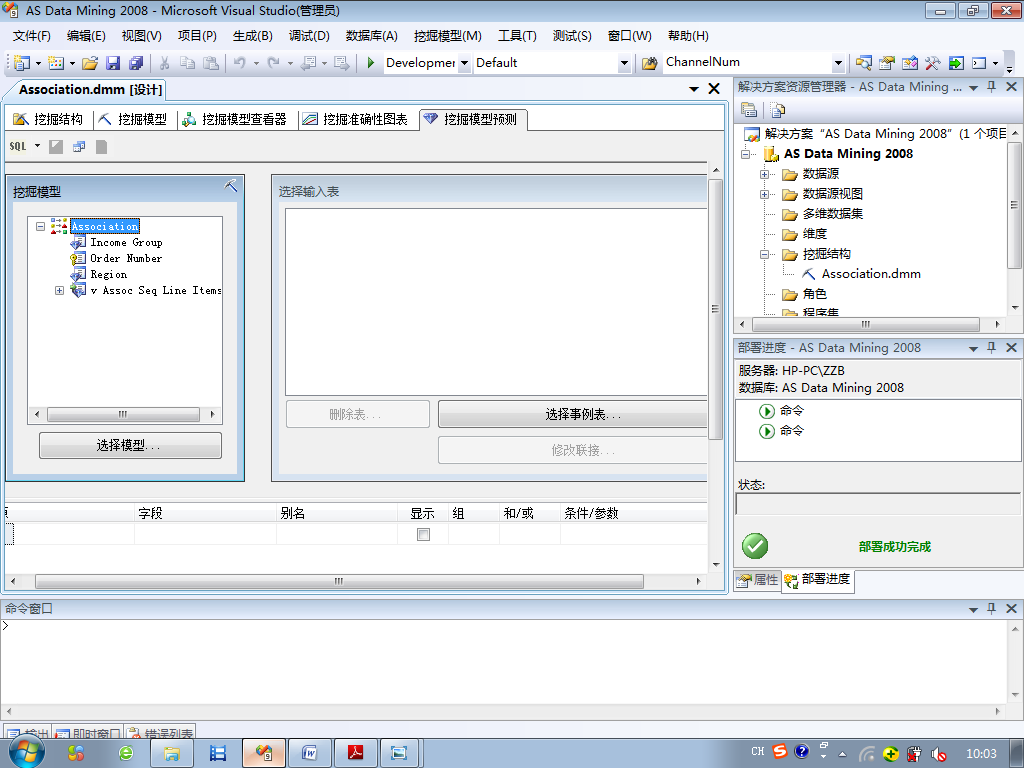This screenshot has height=768, width=1024.
Task: Switch to the 挖掘准确性图表 tab
Action: point(356,119)
